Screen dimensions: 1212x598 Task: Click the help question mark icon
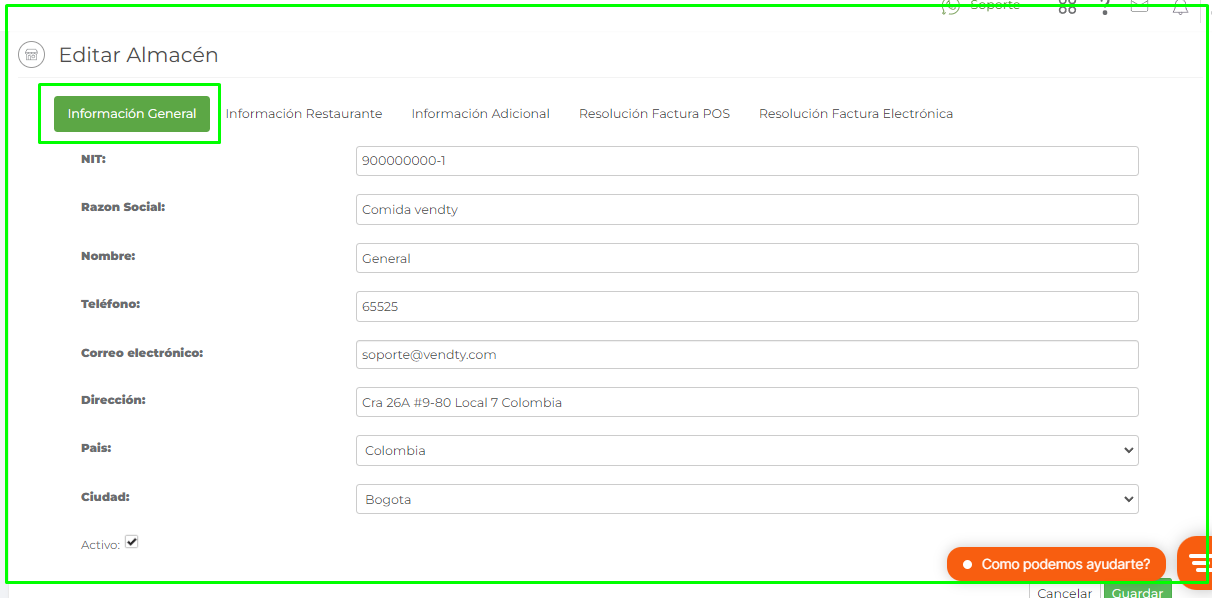1105,6
